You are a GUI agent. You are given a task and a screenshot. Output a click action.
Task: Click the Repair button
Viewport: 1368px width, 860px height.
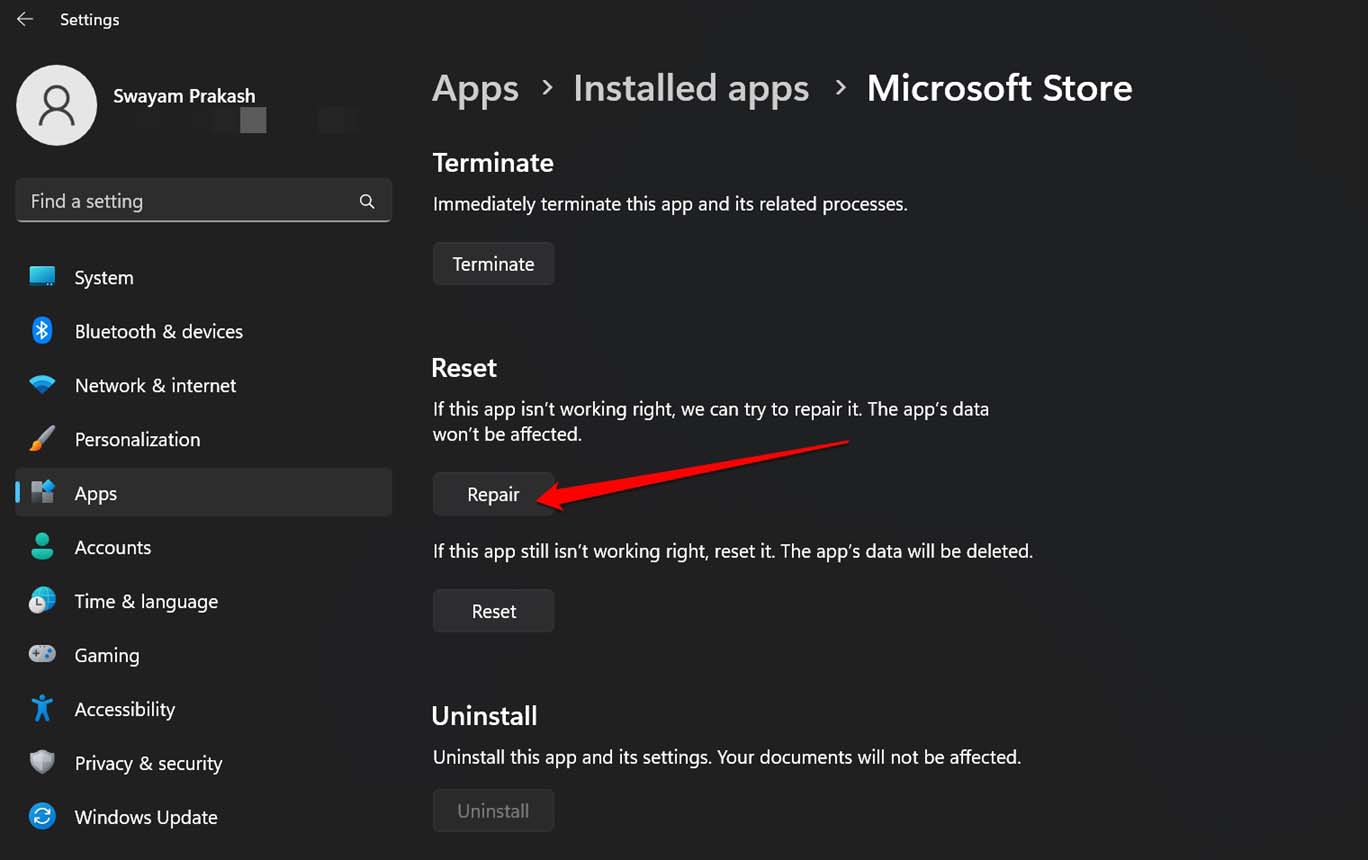point(493,494)
